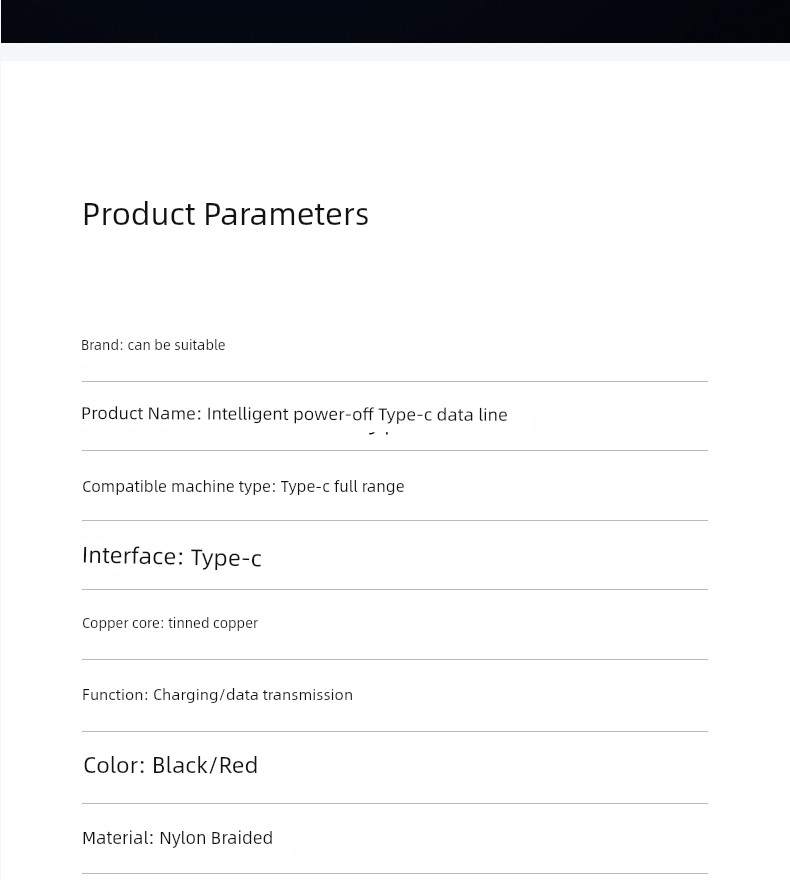Click the Product Parameters heading

coord(225,214)
